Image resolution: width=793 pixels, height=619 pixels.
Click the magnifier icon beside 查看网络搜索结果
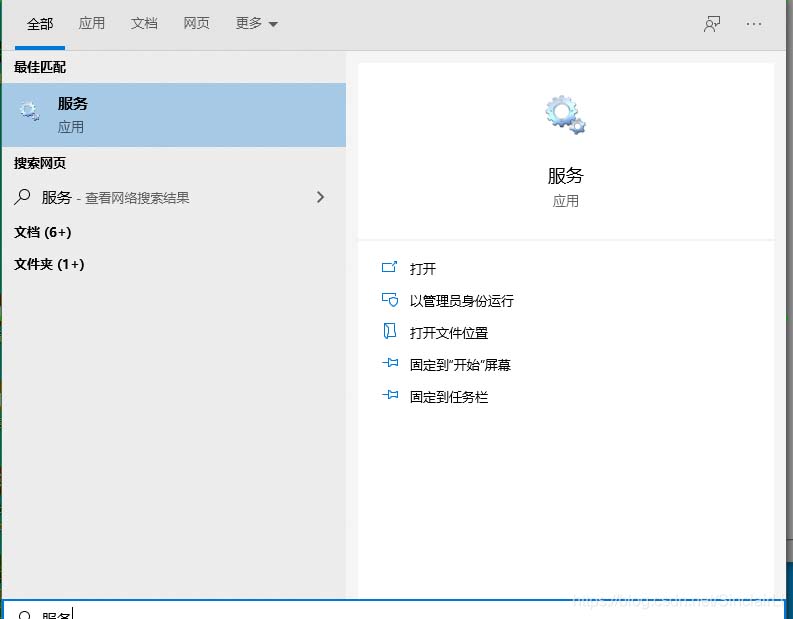(22, 198)
